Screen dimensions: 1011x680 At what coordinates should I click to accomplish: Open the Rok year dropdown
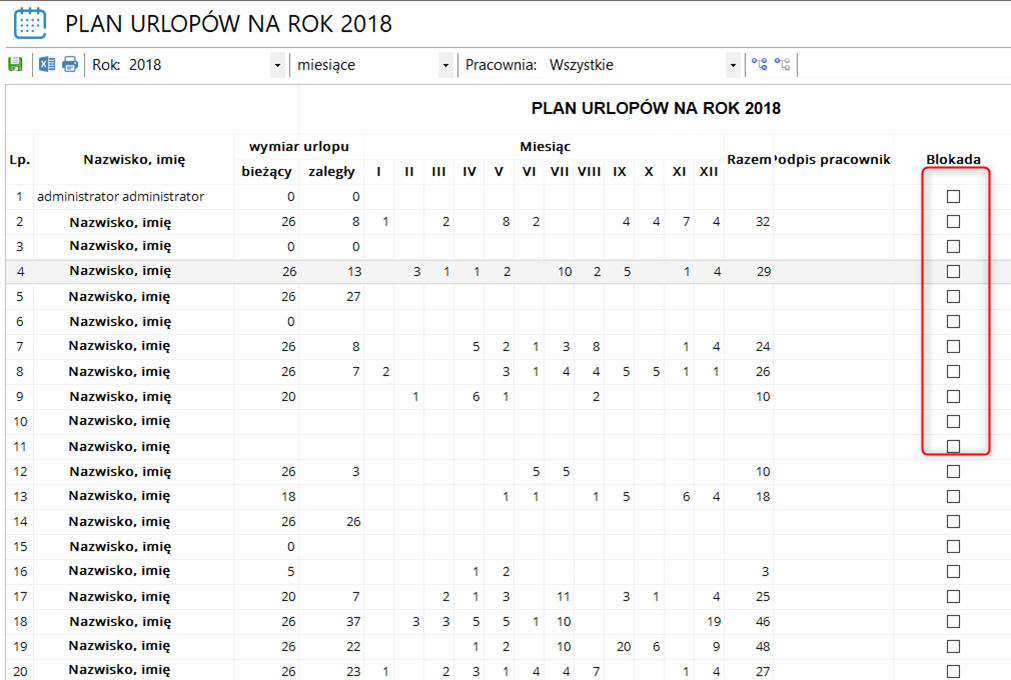[x=277, y=65]
